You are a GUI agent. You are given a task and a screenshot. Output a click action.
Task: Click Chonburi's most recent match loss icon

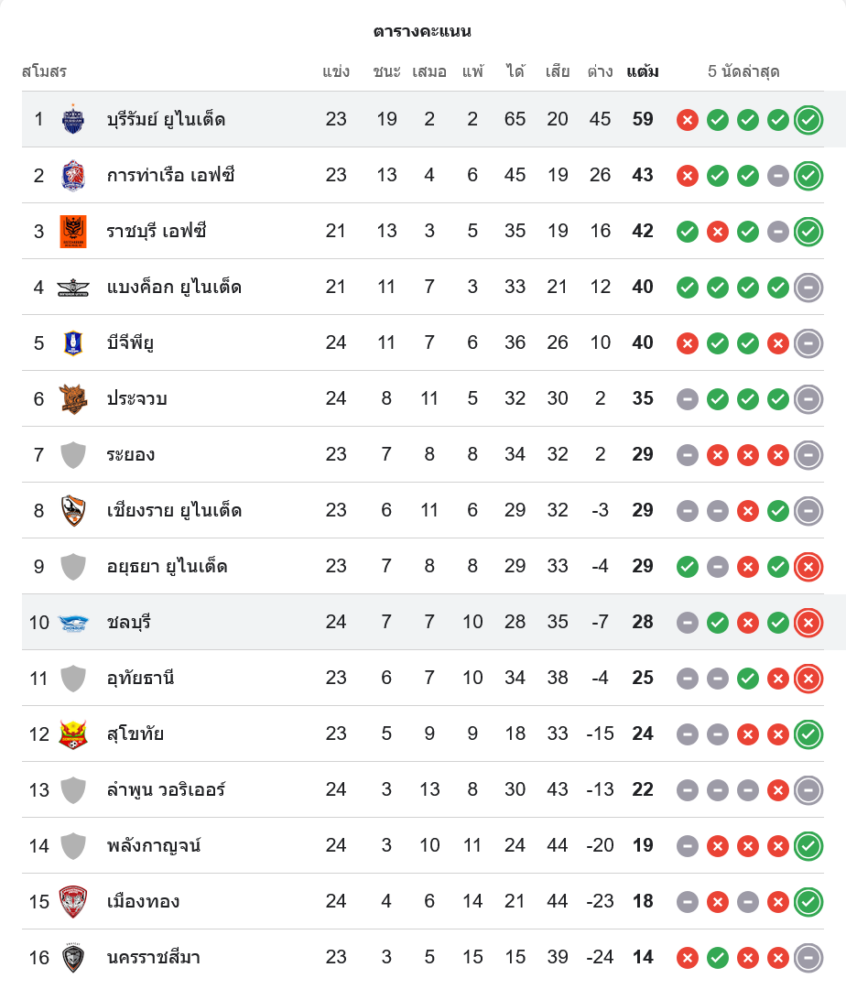[x=808, y=623]
